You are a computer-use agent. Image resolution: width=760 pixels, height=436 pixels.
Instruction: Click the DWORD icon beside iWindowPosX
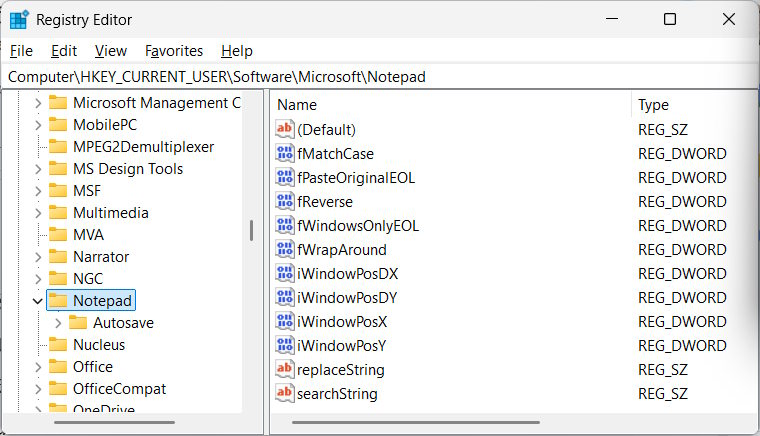click(x=285, y=322)
